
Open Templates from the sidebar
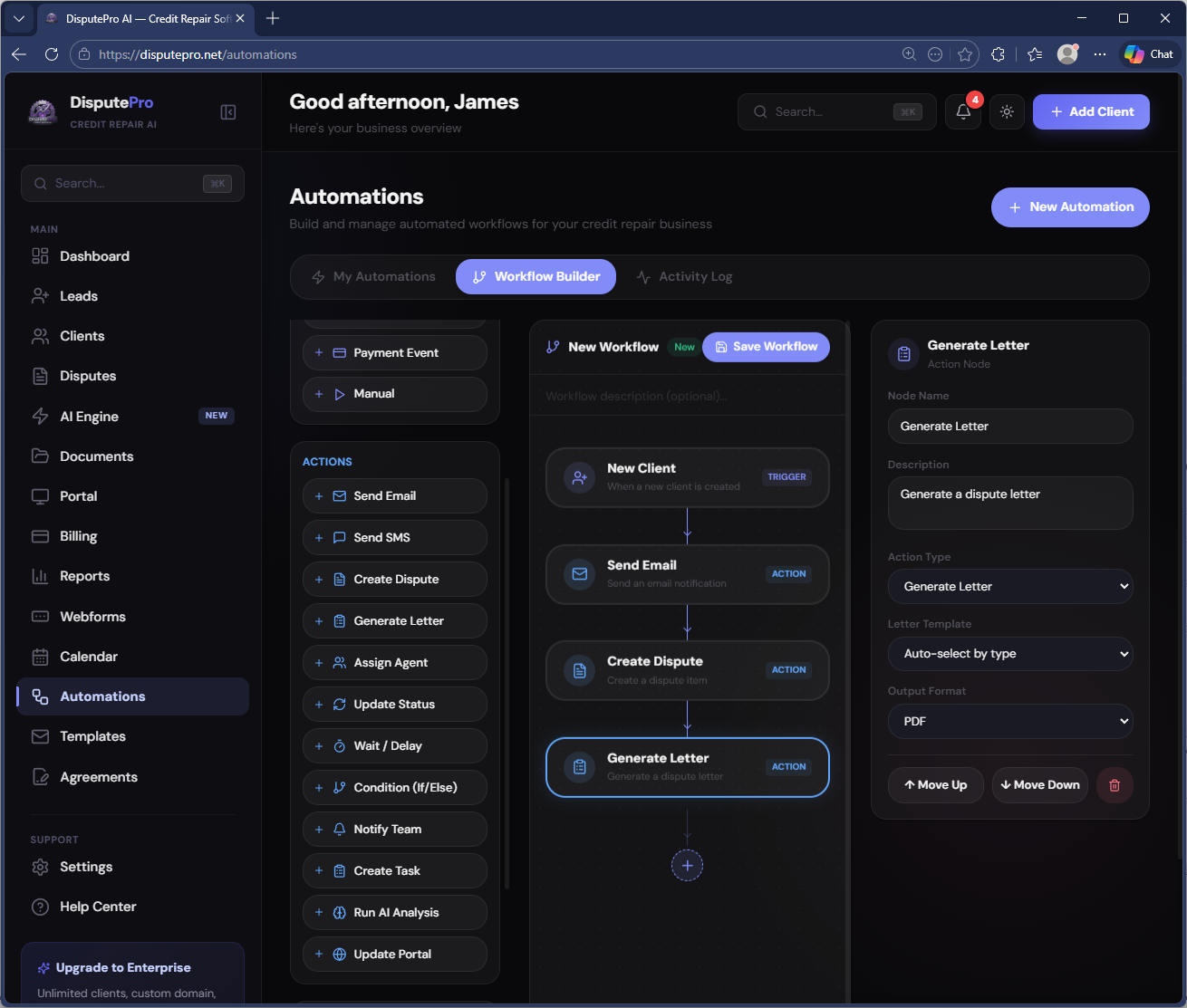click(92, 736)
